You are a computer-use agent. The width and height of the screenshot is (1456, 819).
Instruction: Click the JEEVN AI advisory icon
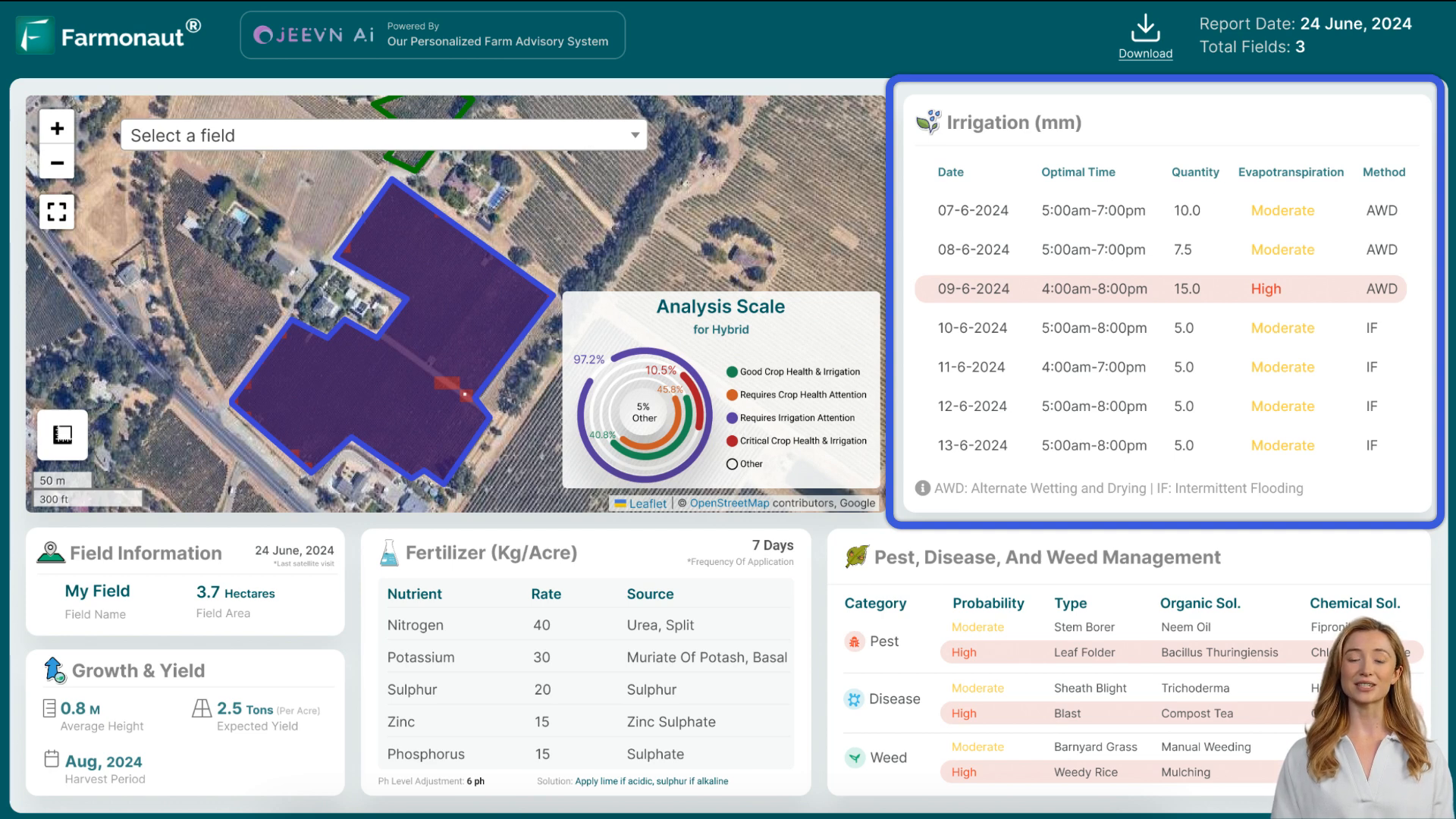click(264, 35)
